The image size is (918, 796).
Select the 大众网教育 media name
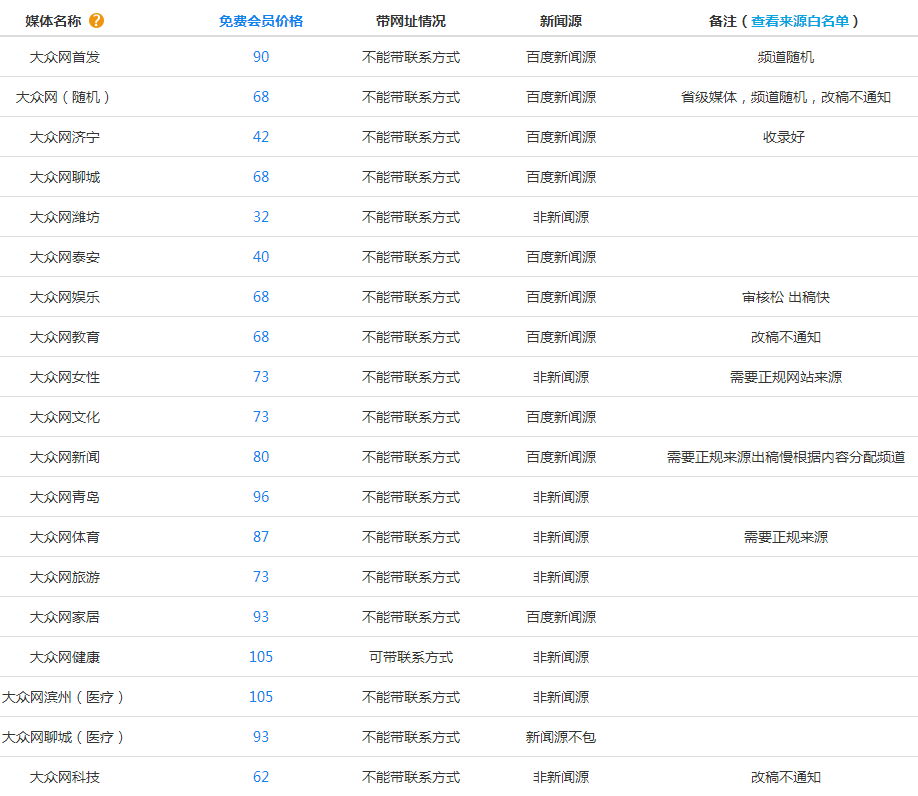pos(65,337)
